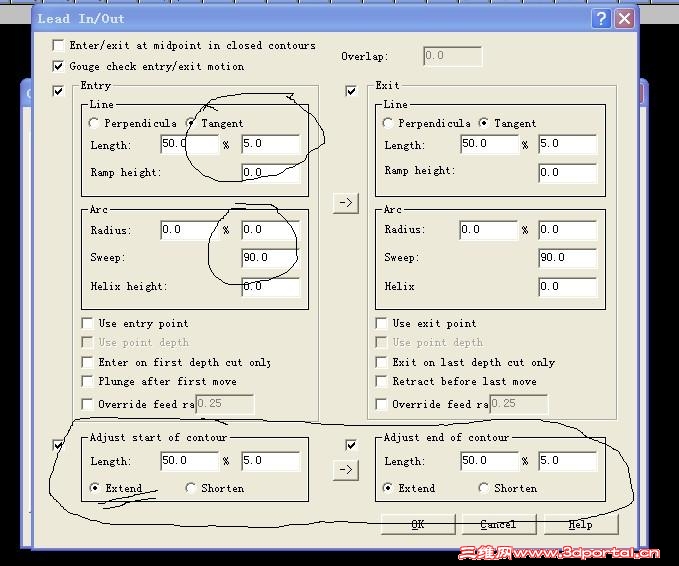Enable Use entry point

click(87, 323)
